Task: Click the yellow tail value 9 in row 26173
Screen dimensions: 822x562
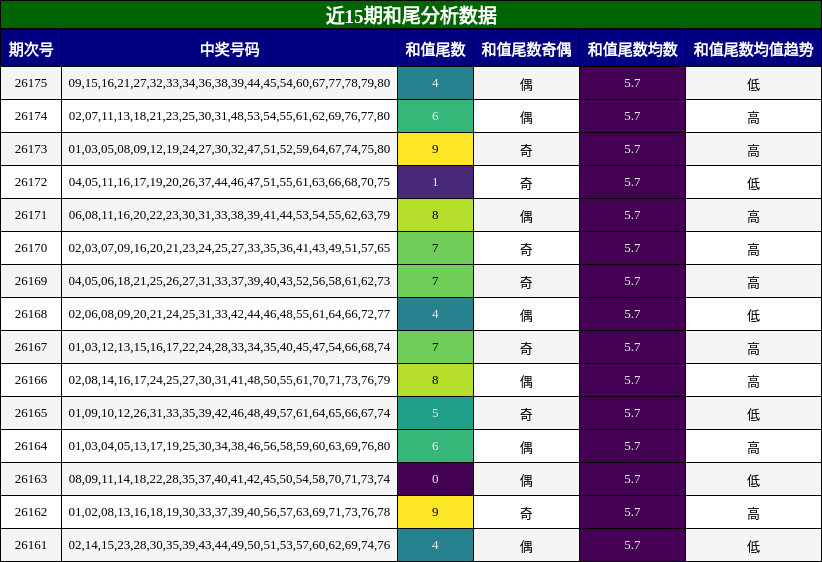Action: [x=436, y=149]
